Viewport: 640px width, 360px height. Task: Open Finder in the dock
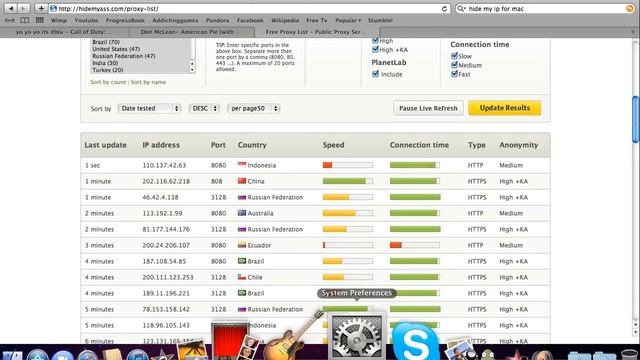point(12,356)
